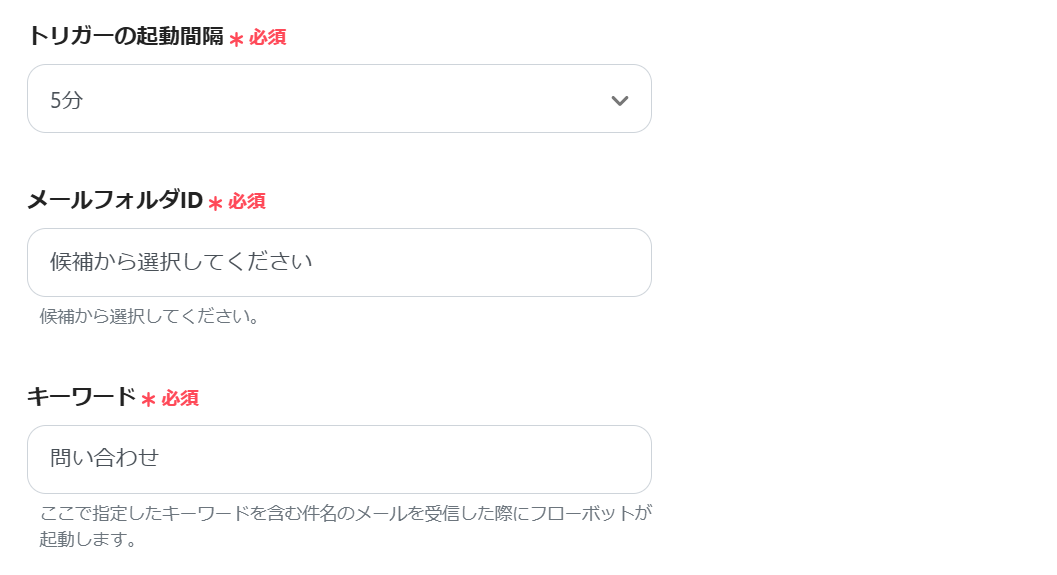The height and width of the screenshot is (575, 1057).
Task: Click the メールフォルダID label
Action: [115, 200]
